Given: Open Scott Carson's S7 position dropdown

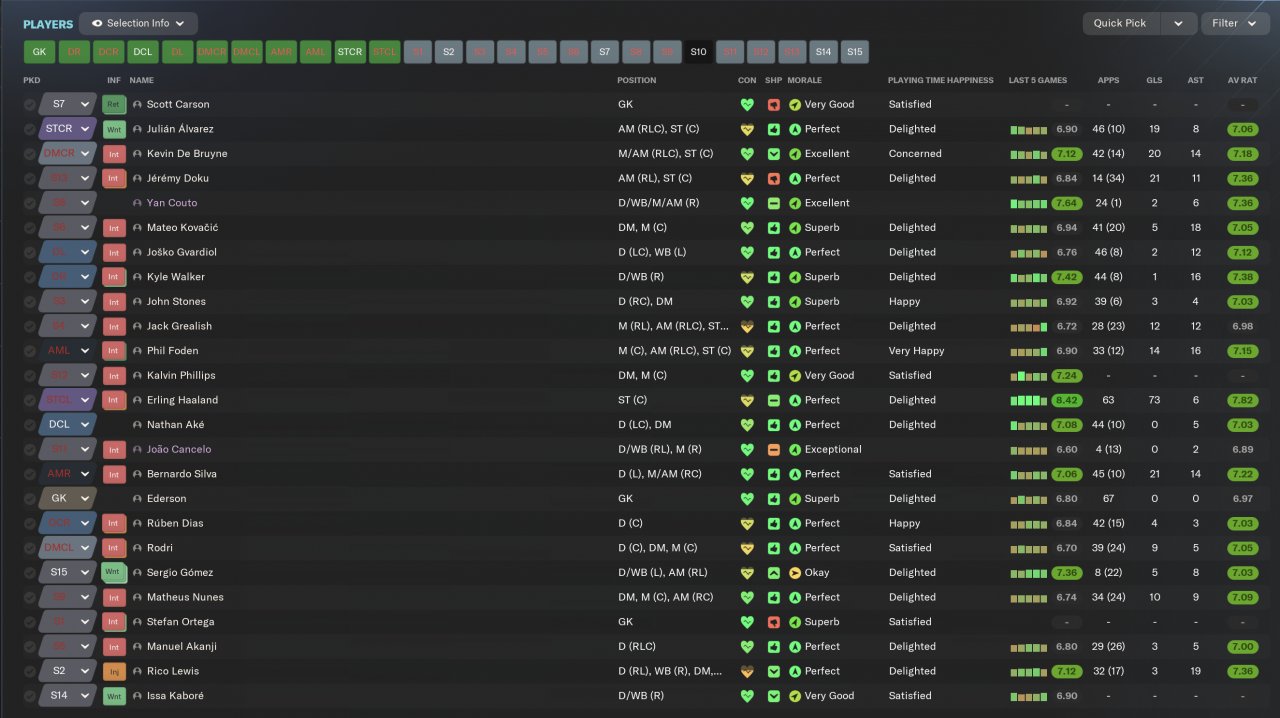Looking at the screenshot, I should point(68,104).
